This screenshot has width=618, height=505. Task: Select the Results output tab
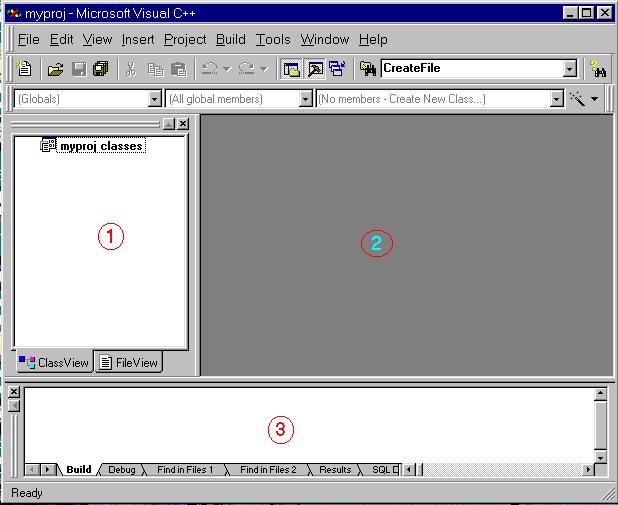335,470
